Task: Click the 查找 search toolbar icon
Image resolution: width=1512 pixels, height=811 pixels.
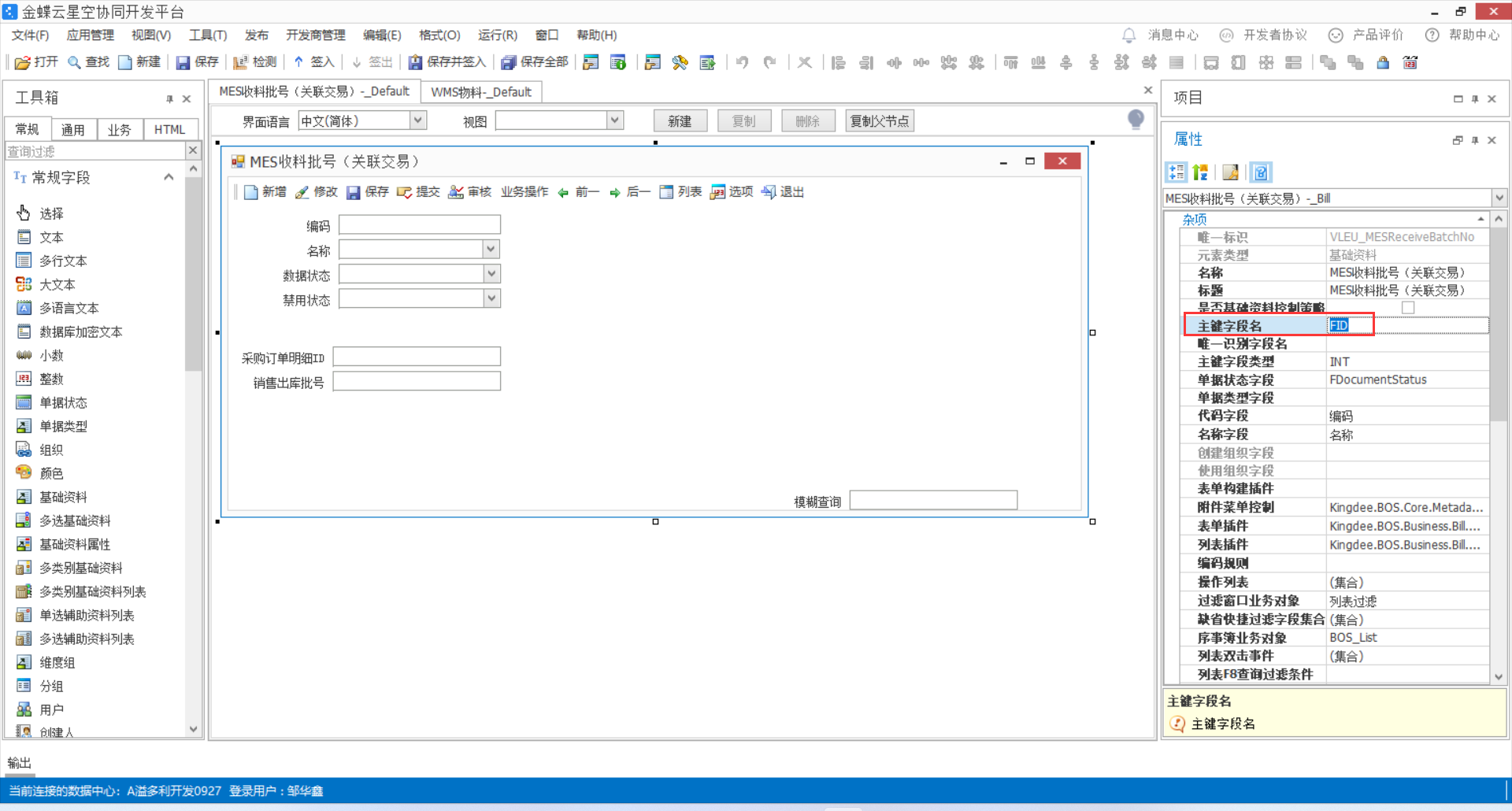Action: coord(88,62)
